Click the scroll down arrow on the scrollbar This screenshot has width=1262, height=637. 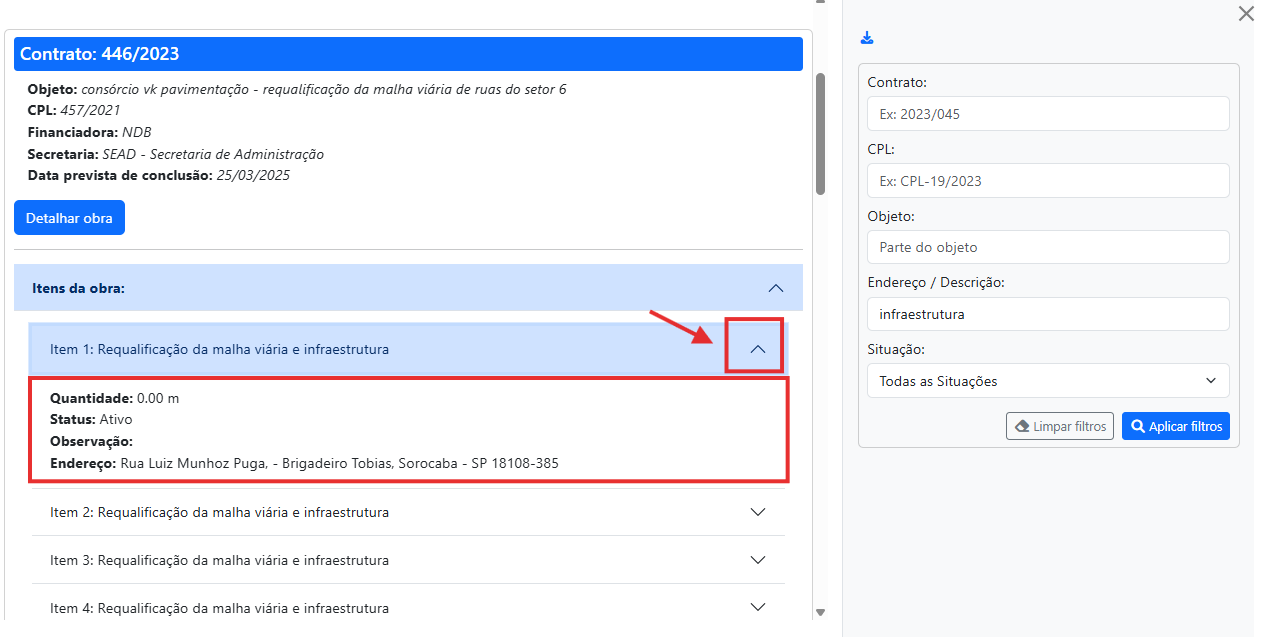point(821,612)
